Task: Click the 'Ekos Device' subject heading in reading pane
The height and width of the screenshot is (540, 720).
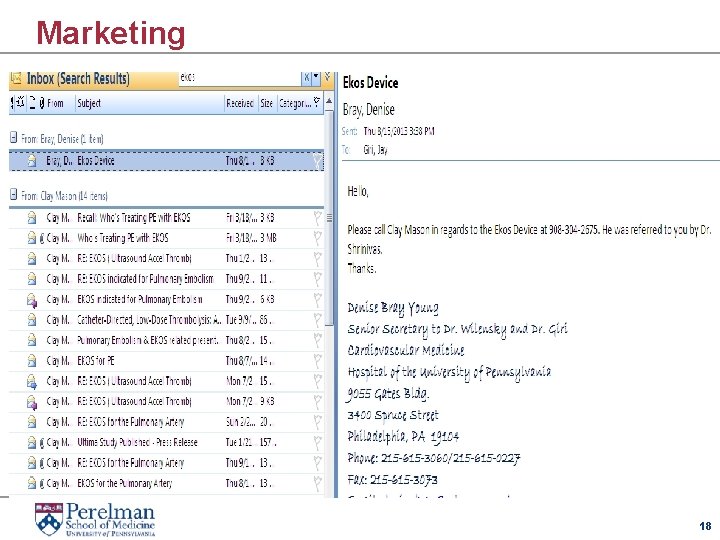Action: coord(371,83)
